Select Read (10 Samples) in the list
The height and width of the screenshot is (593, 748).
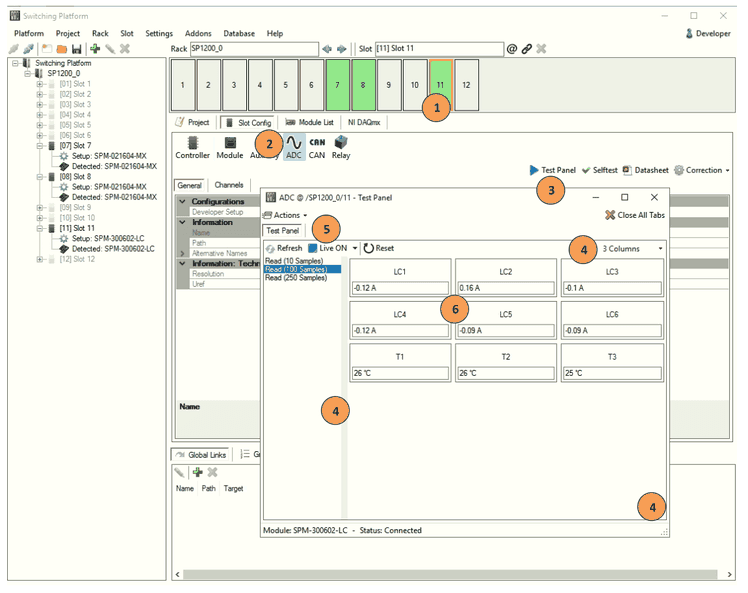click(294, 261)
